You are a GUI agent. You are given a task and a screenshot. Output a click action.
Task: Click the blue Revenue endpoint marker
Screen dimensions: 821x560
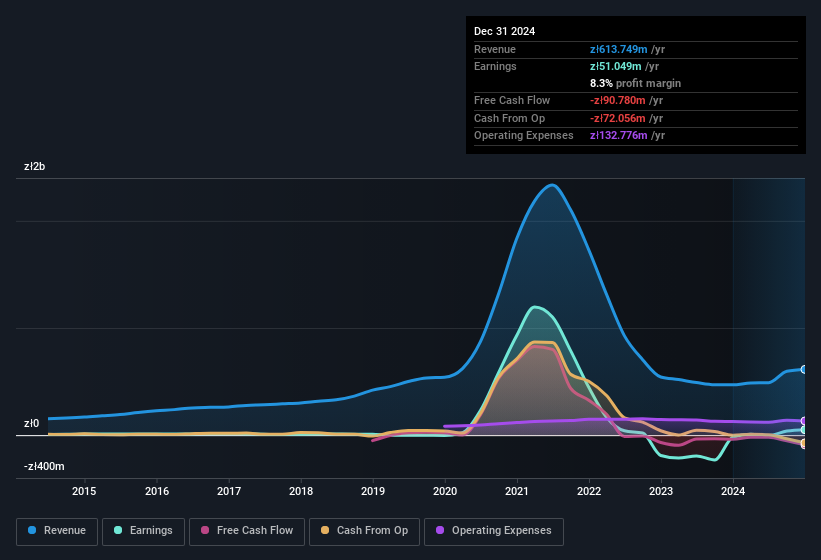803,369
